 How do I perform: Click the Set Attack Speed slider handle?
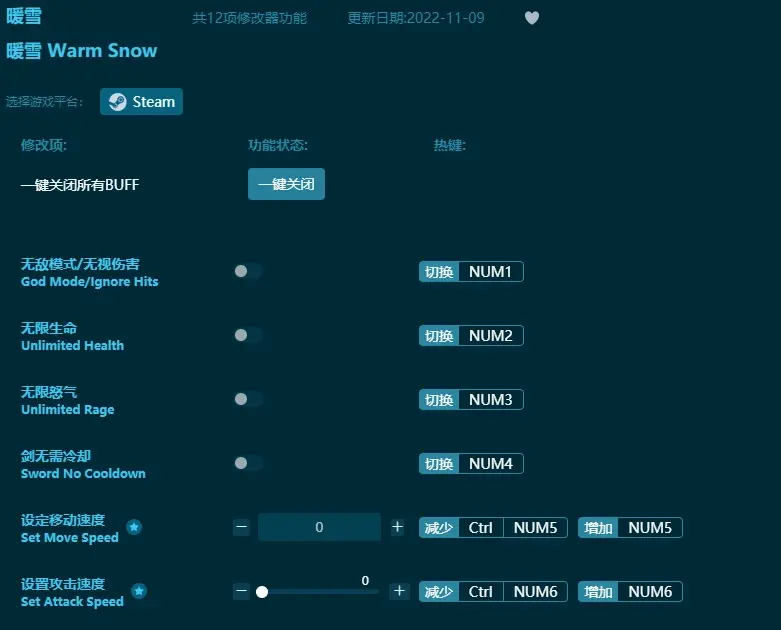[262, 592]
